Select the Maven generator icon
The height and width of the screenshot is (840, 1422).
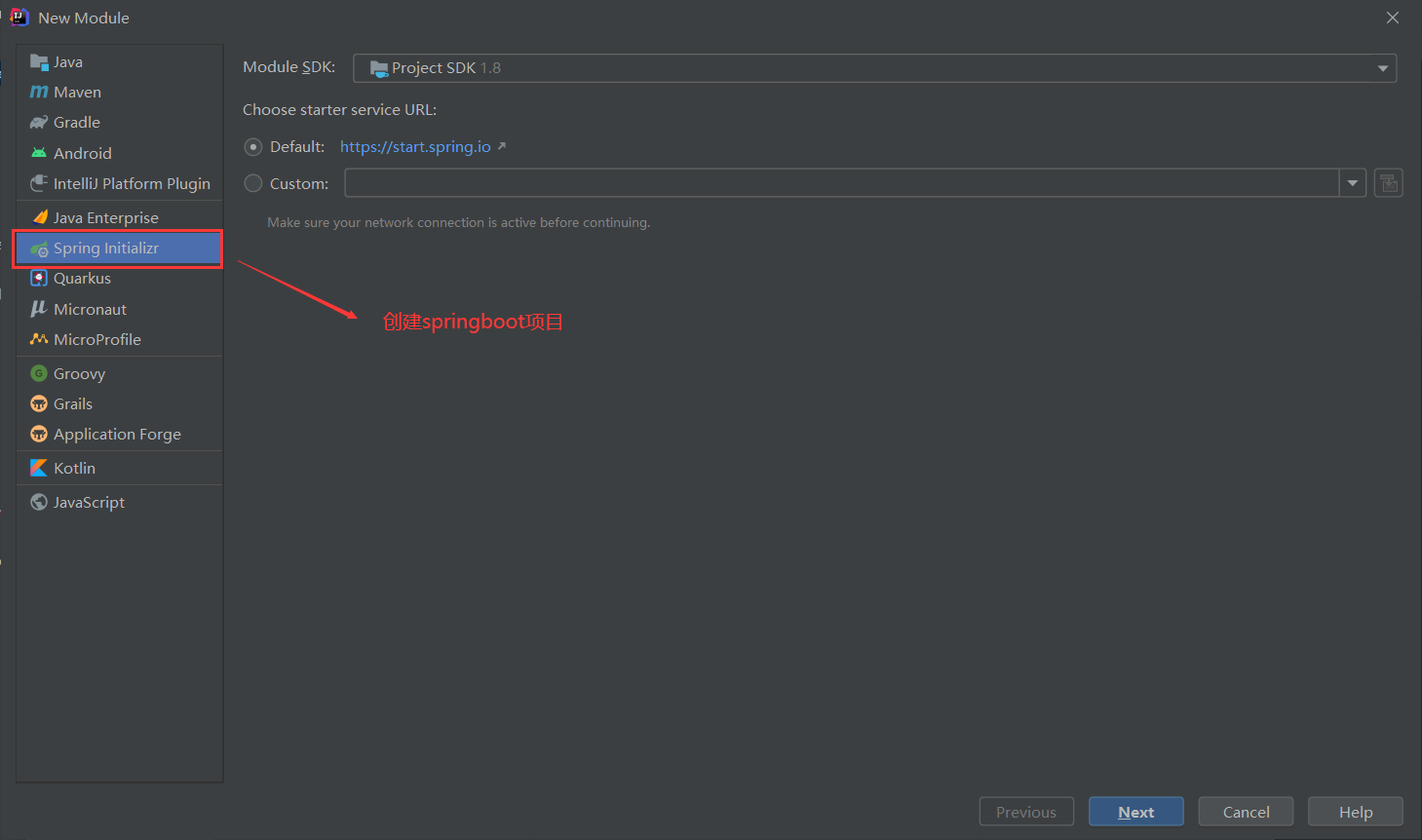(x=39, y=92)
